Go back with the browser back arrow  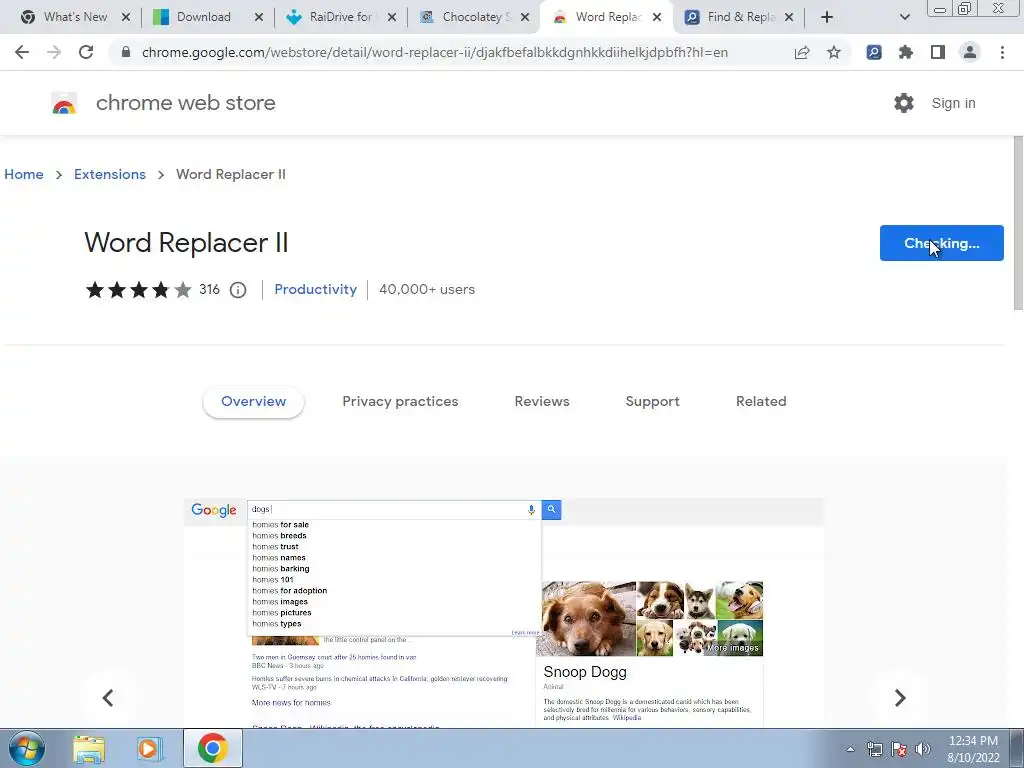click(x=22, y=52)
